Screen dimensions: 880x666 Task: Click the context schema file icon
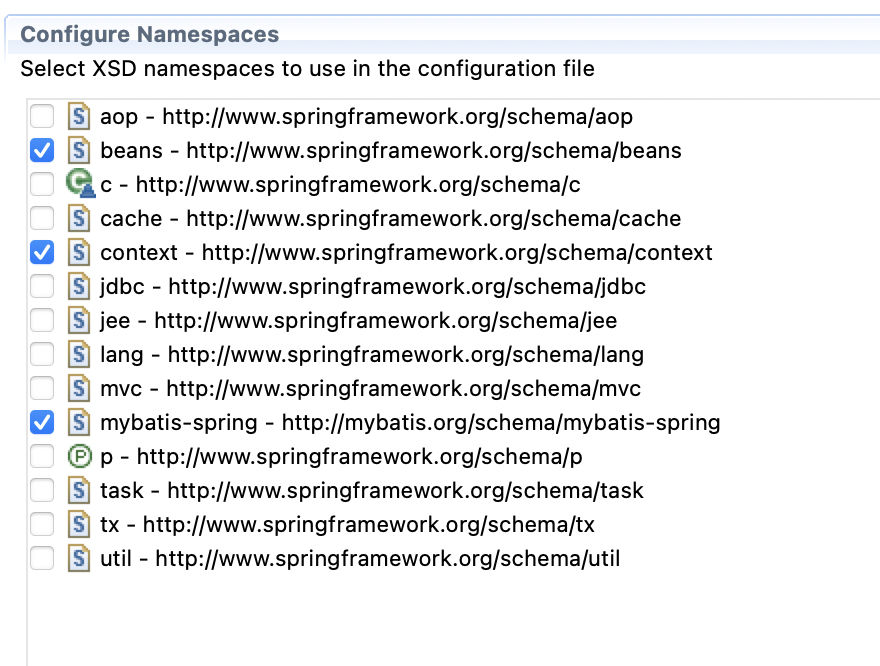[x=79, y=252]
